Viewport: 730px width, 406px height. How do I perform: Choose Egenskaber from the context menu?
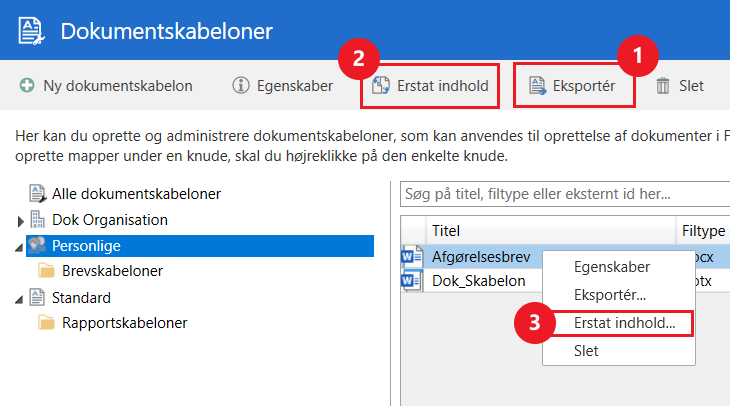point(611,267)
